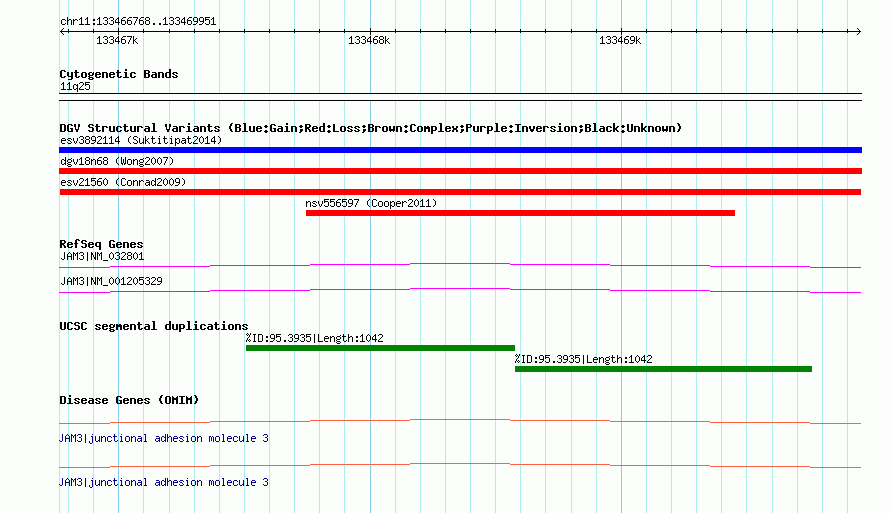Click the 133468k ruler tick label
The image size is (890, 513).
coord(369,40)
